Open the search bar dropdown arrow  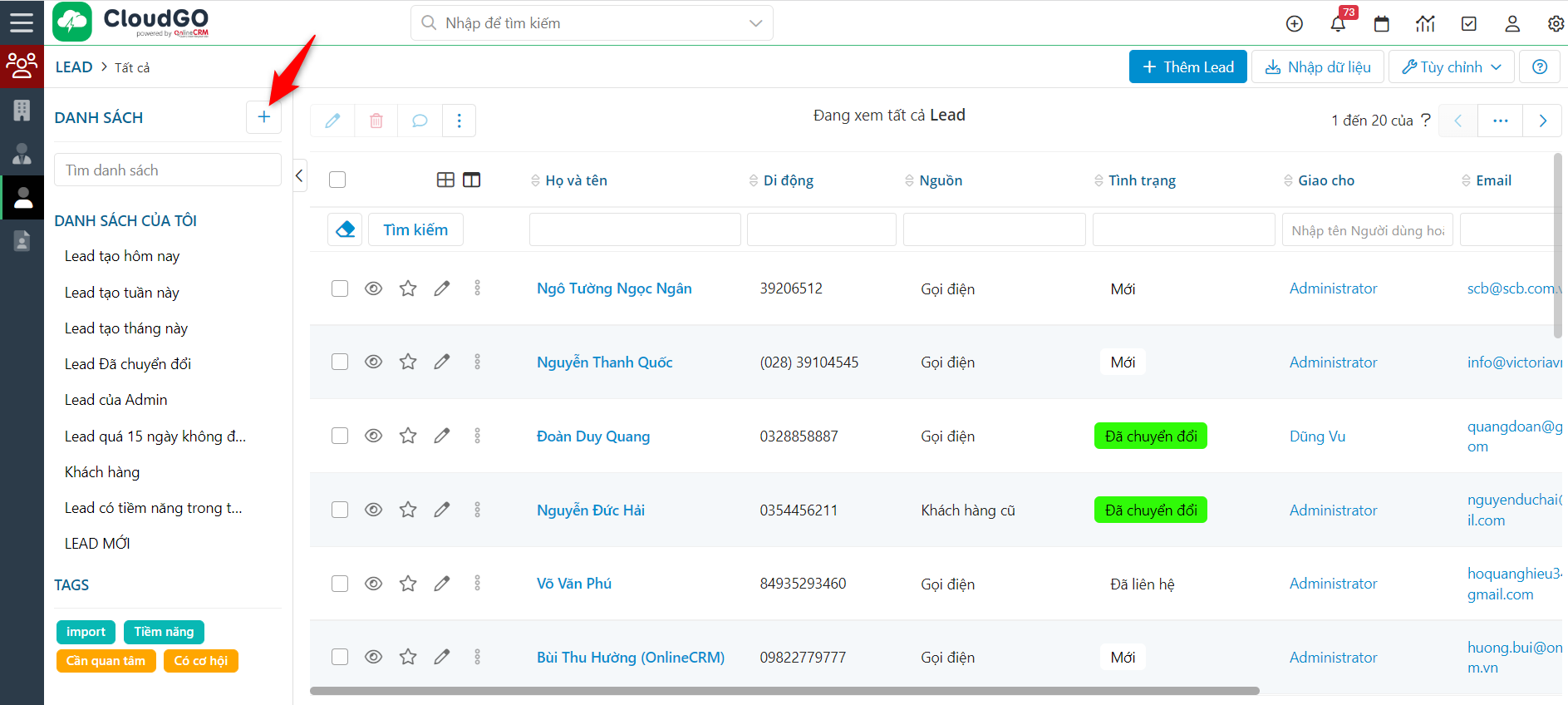(755, 23)
